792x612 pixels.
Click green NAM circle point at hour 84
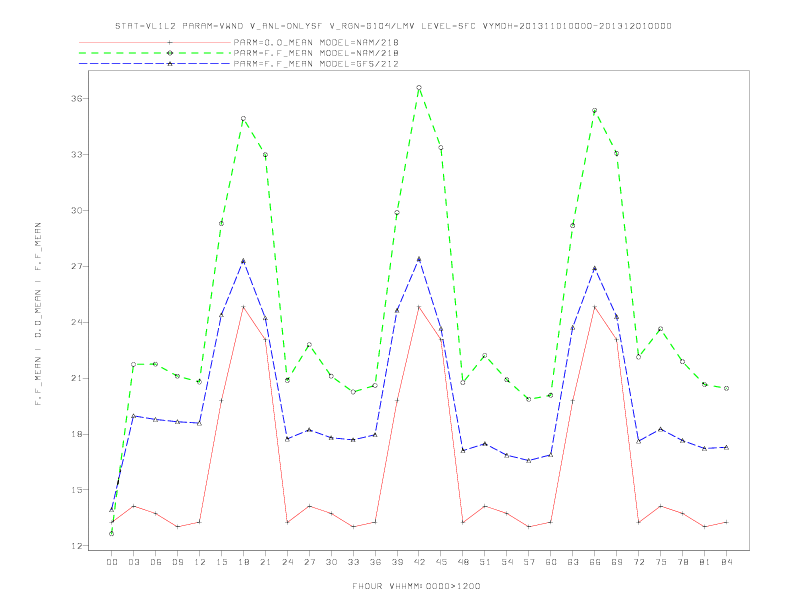[x=727, y=388]
